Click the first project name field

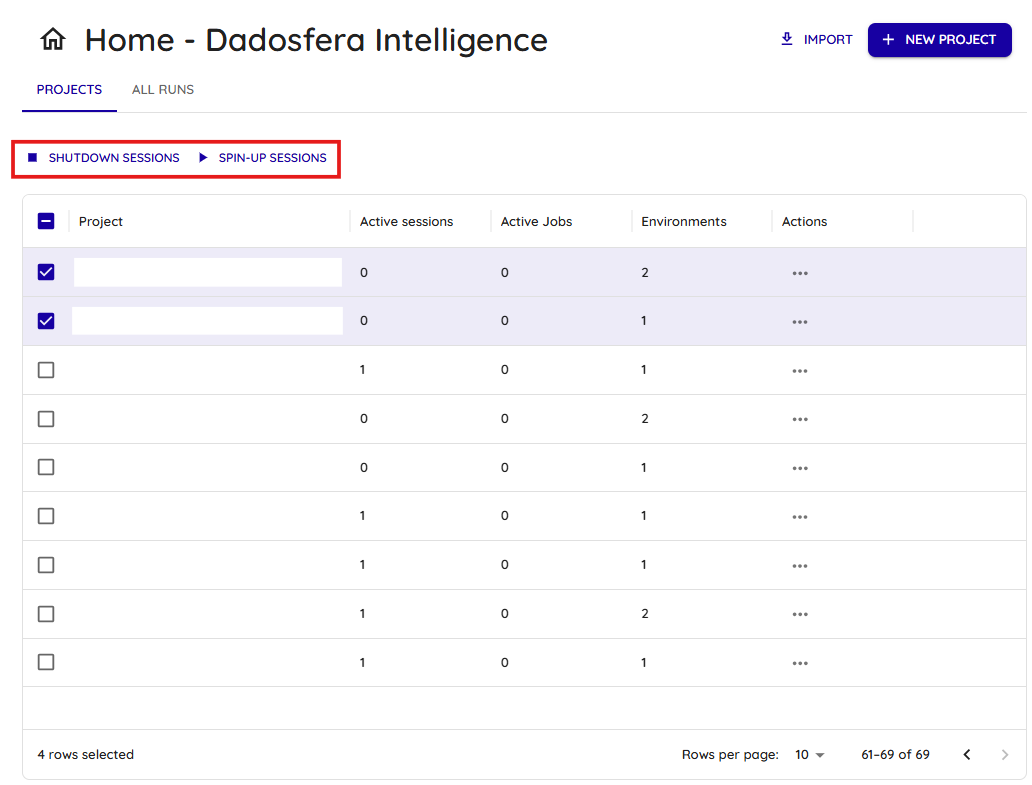(x=207, y=272)
